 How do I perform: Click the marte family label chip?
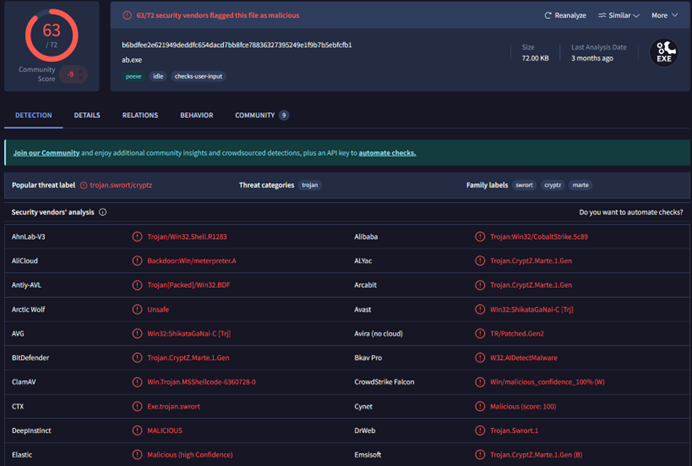click(580, 185)
